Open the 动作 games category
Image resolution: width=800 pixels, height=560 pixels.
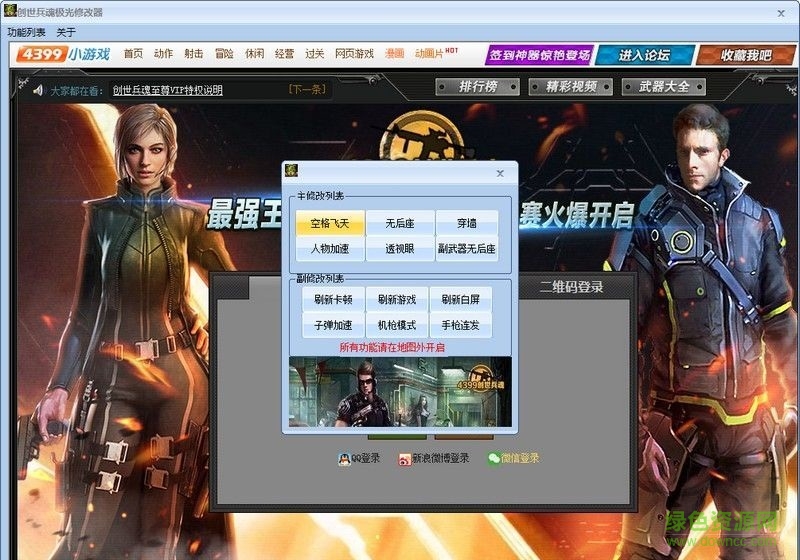click(163, 54)
